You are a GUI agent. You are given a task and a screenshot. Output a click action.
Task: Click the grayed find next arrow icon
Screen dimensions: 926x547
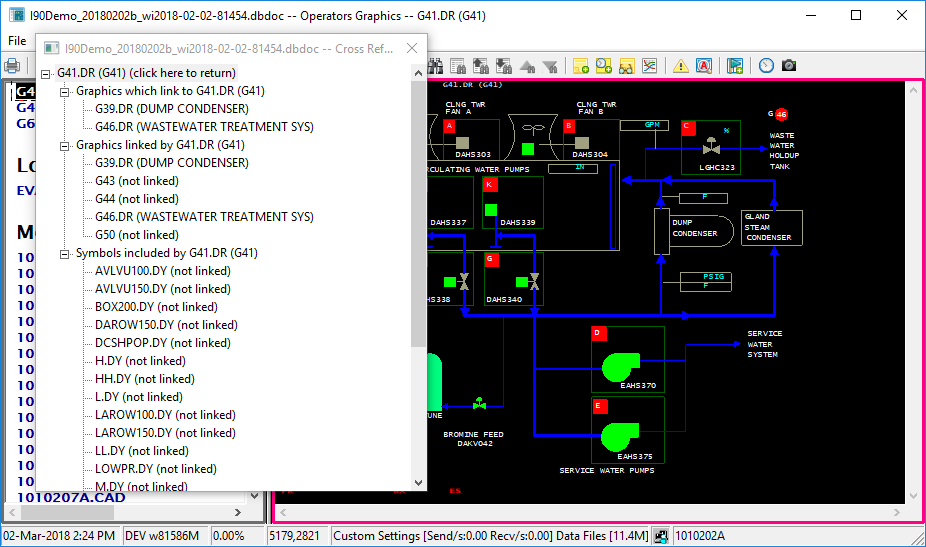click(x=550, y=66)
